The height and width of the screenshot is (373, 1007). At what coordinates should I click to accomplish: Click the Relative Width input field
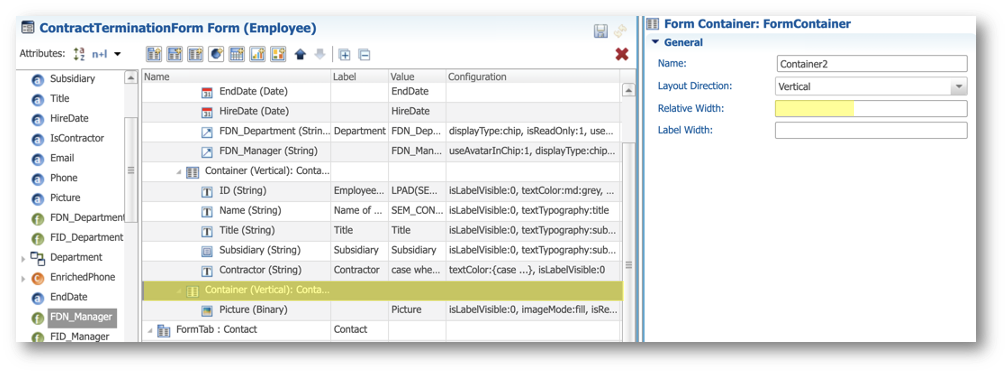pyautogui.click(x=871, y=108)
